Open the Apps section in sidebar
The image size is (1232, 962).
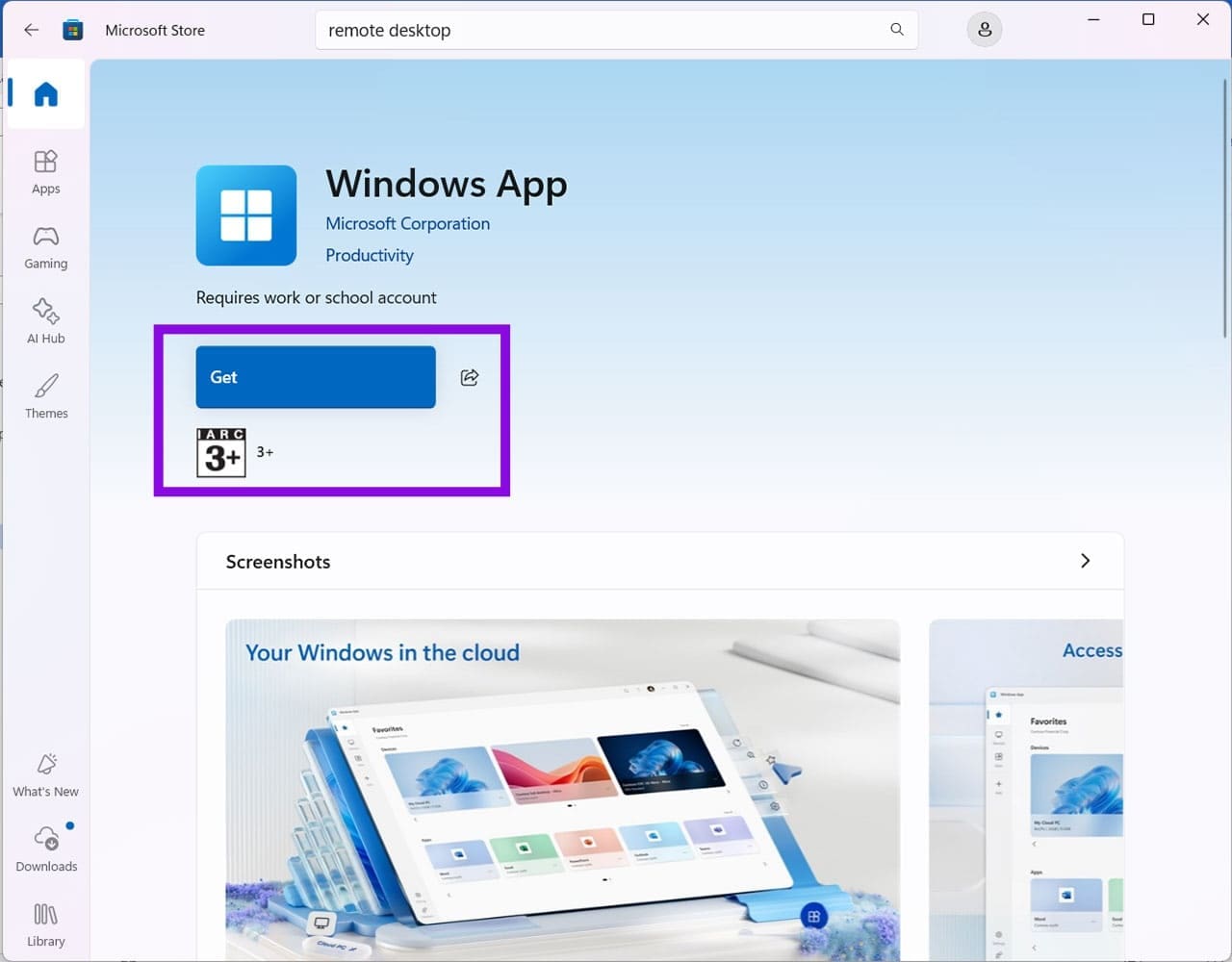pyautogui.click(x=46, y=173)
